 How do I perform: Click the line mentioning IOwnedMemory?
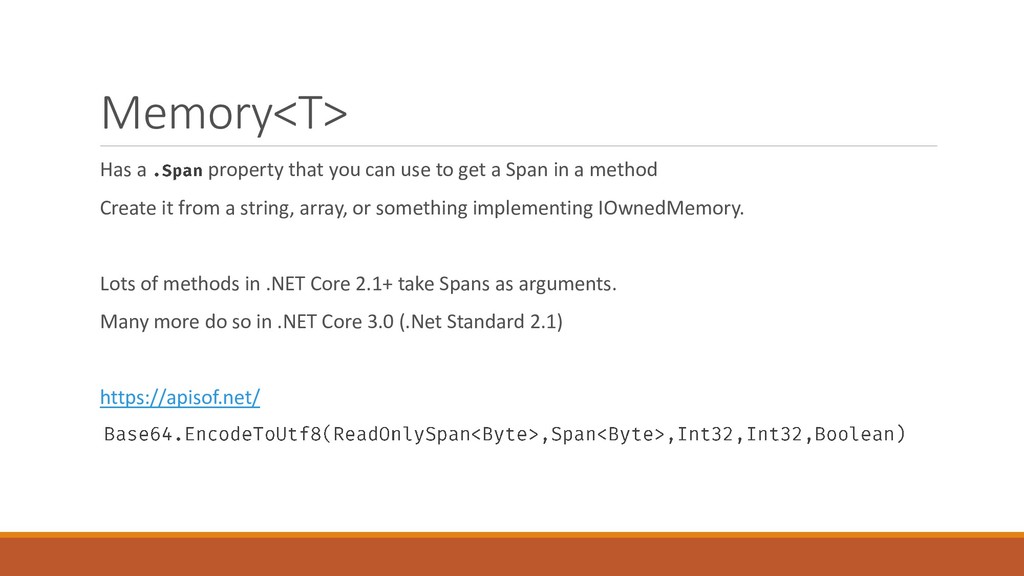point(422,208)
